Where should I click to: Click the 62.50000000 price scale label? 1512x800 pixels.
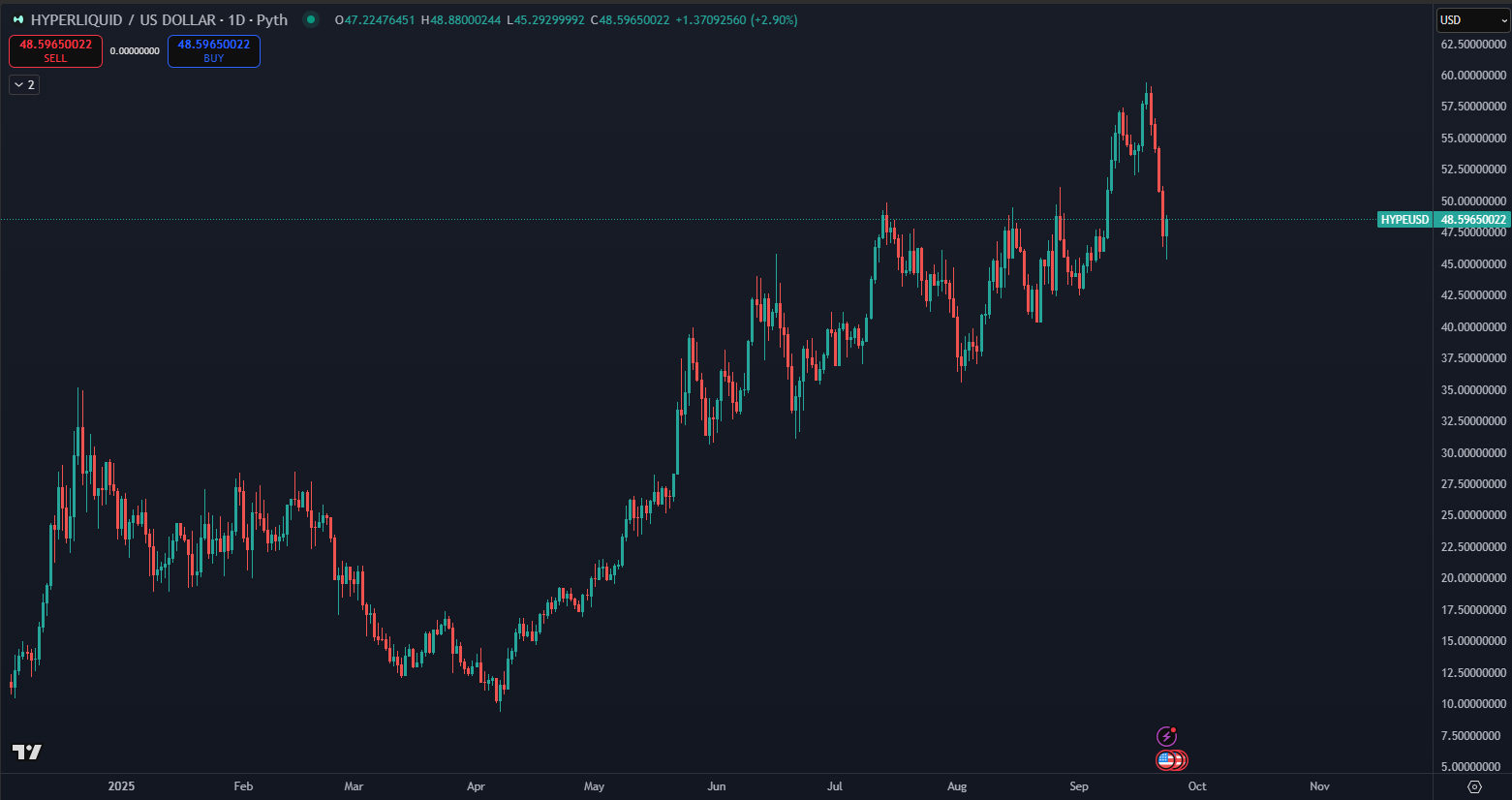click(1473, 45)
